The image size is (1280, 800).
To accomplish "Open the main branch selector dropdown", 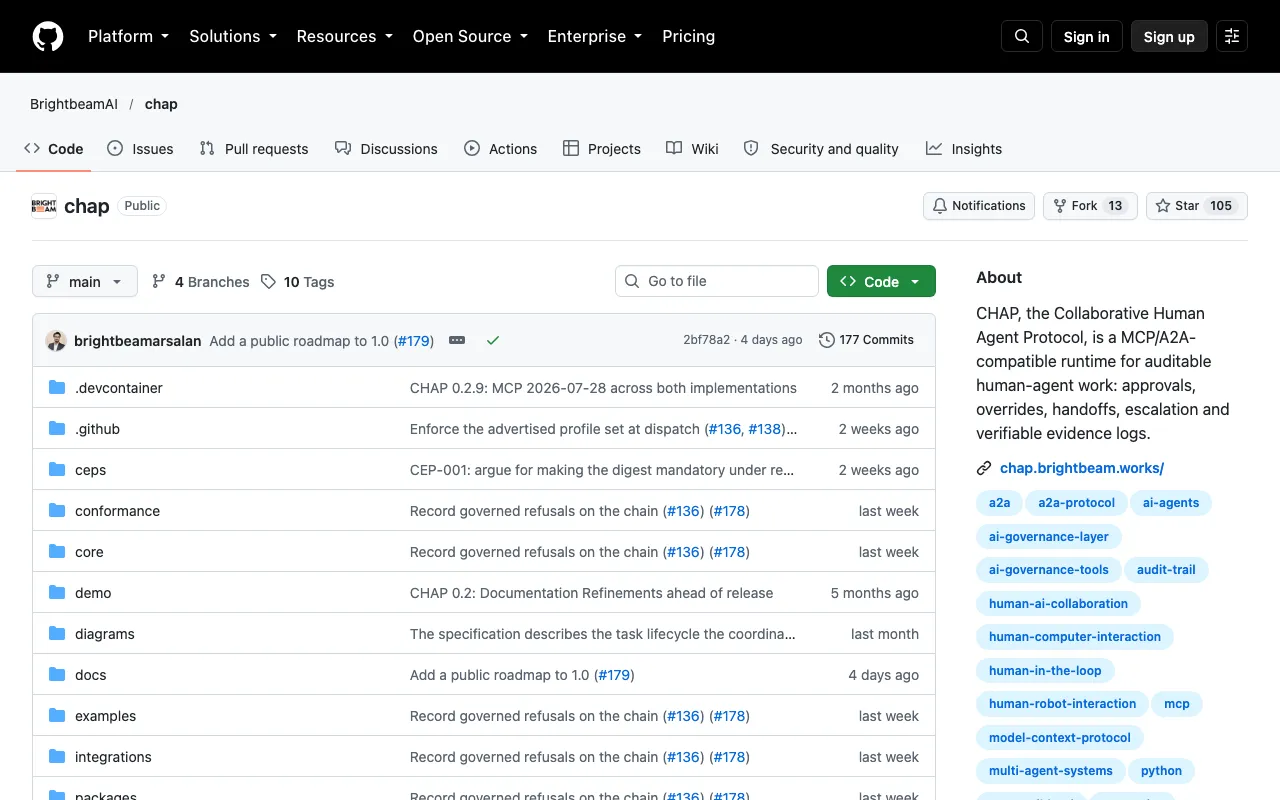I will click(85, 281).
